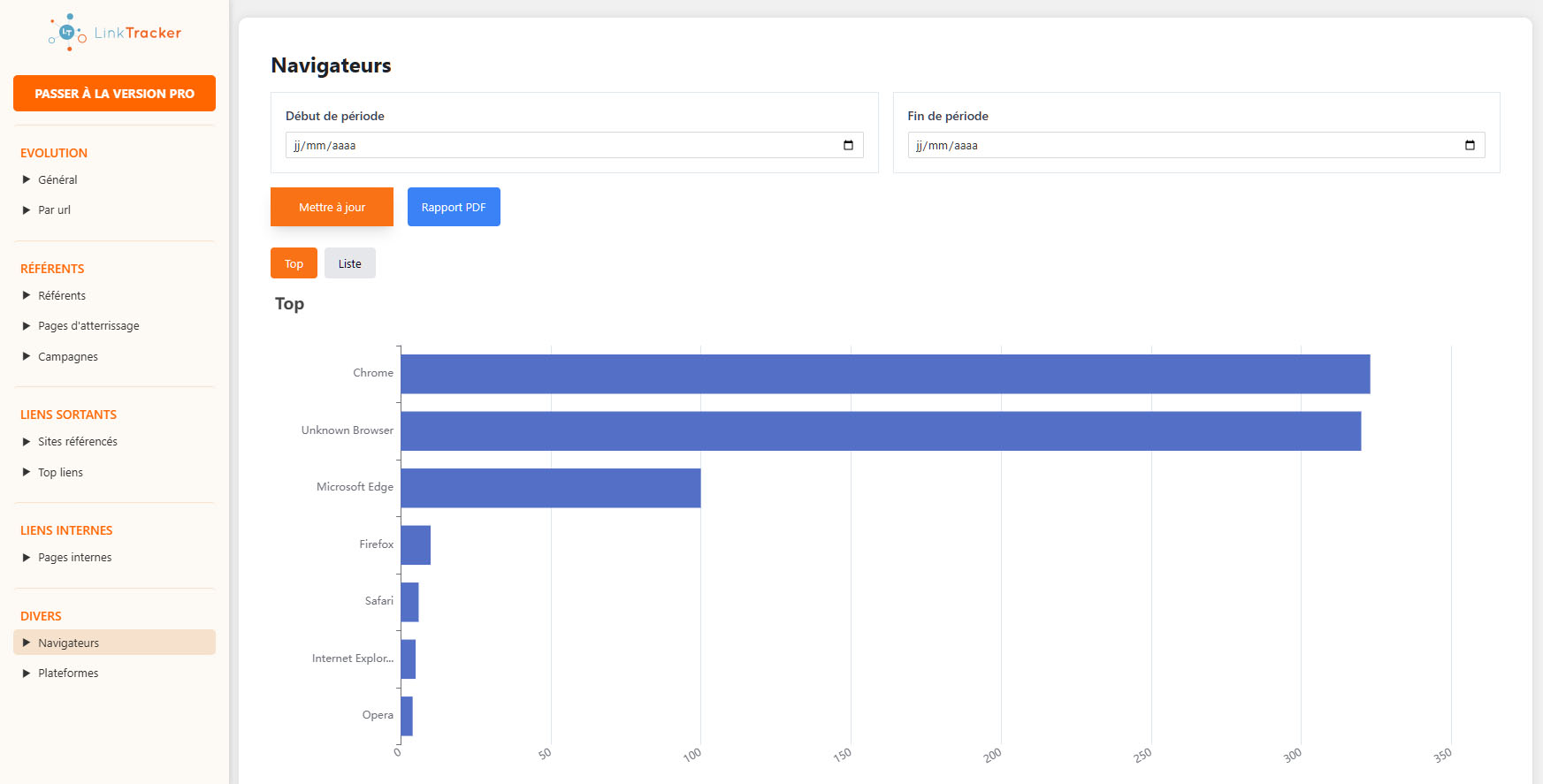The height and width of the screenshot is (784, 1543).
Task: Expand the Général disclosure triangle
Action: pyautogui.click(x=27, y=179)
